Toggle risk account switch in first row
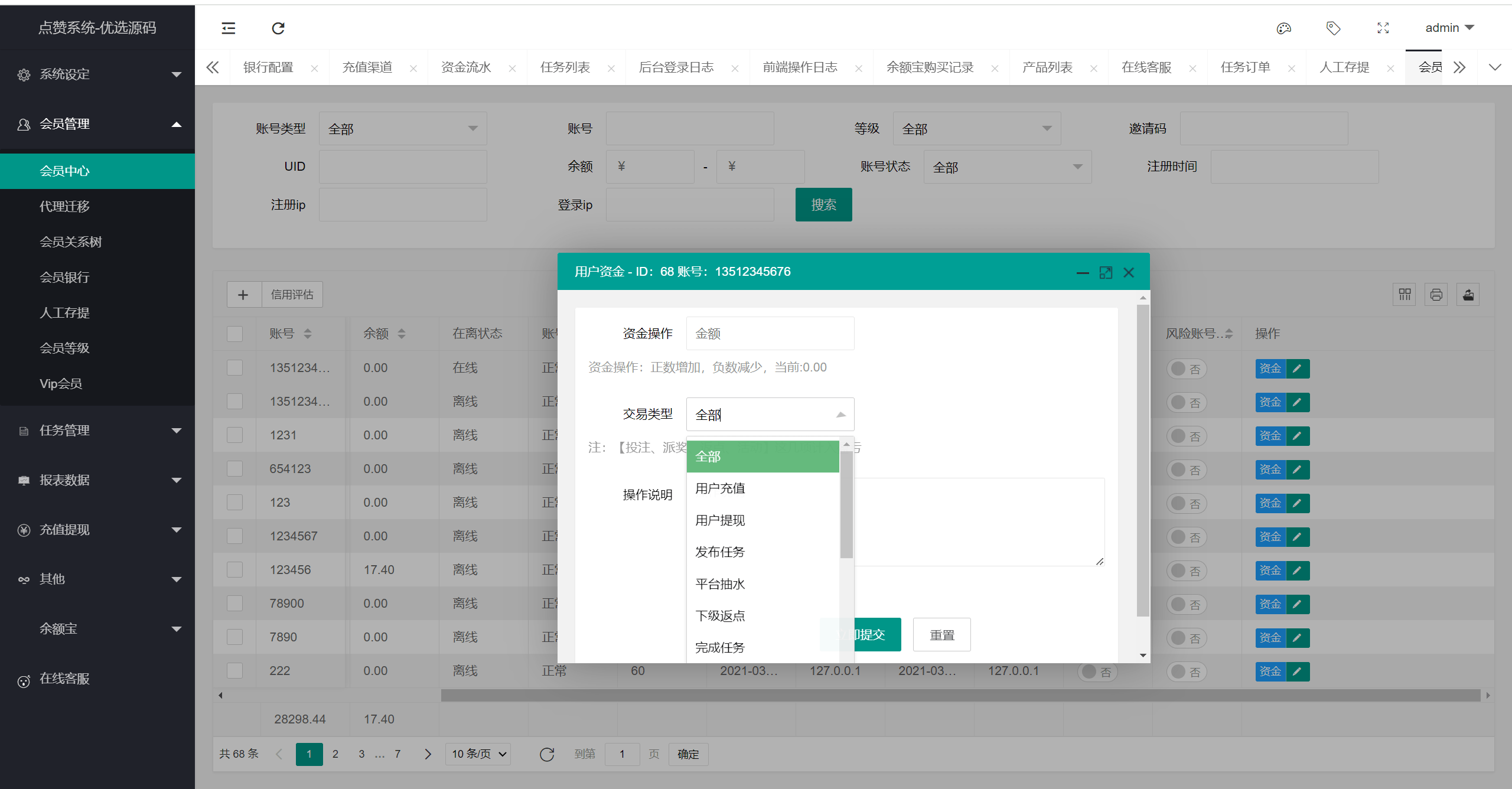The width and height of the screenshot is (1512, 789). (x=1186, y=369)
